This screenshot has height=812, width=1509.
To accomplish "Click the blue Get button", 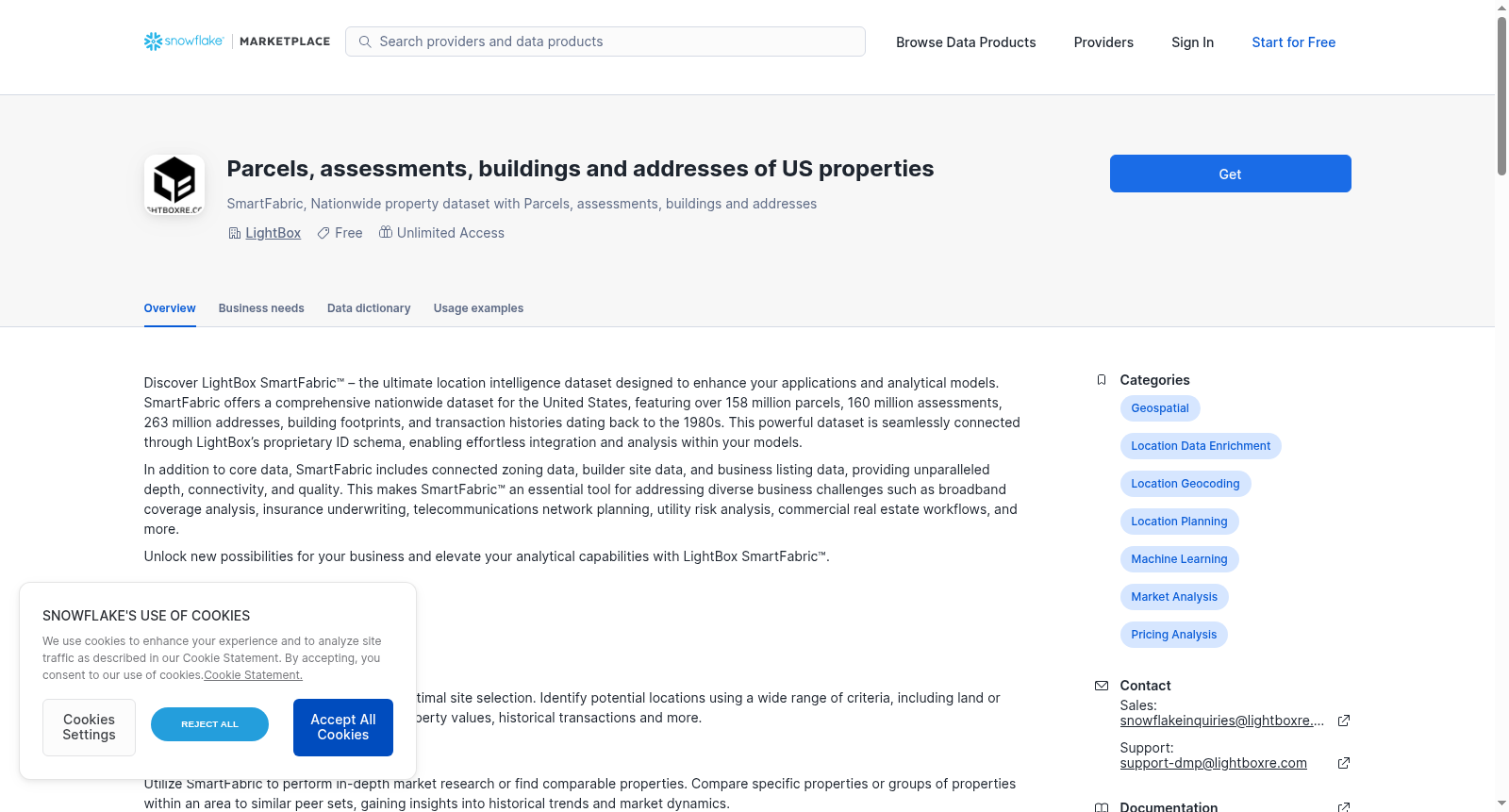I will coord(1231,174).
